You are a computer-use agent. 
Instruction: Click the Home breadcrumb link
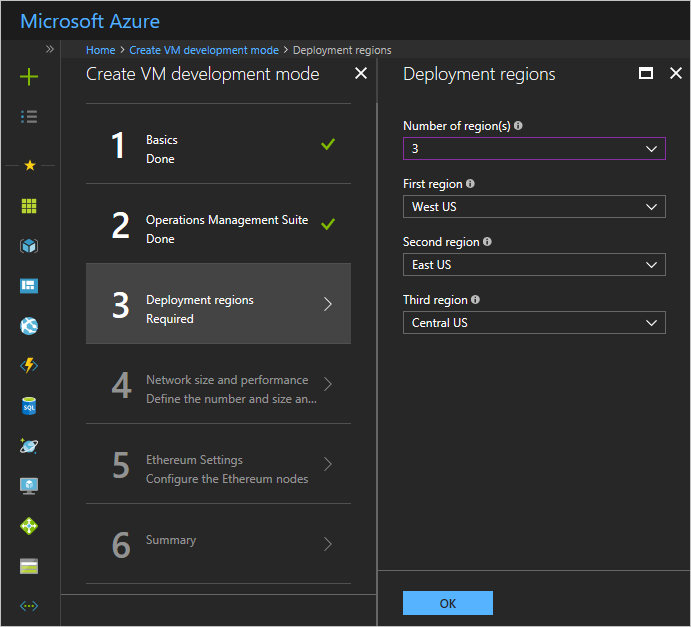coord(100,50)
